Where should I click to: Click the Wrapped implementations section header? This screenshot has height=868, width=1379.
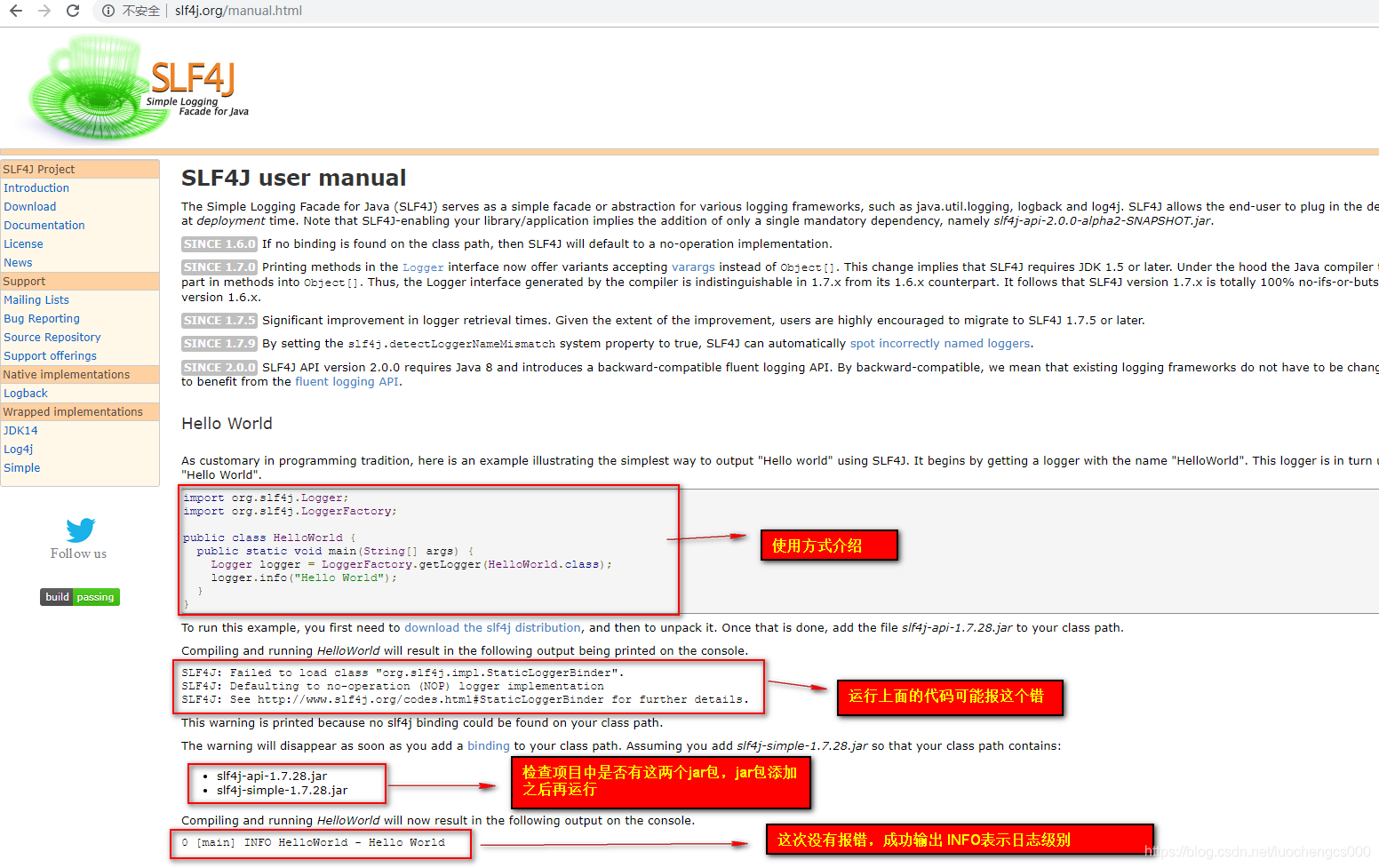tap(80, 411)
